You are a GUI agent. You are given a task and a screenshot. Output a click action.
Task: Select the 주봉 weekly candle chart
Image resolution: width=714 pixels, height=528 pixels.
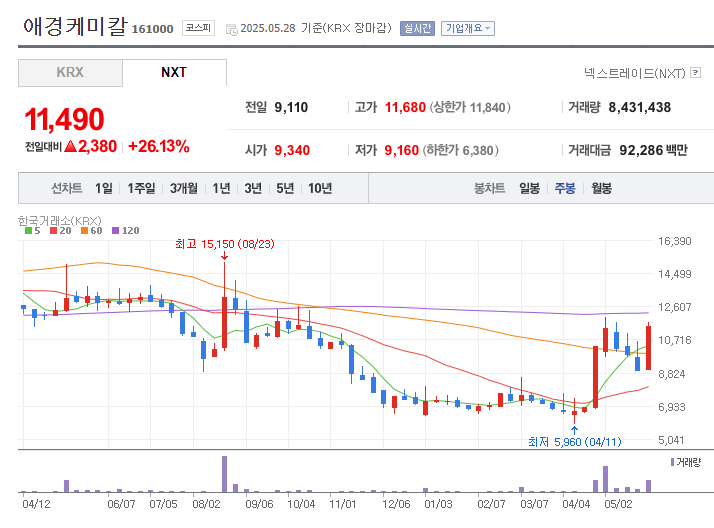click(565, 188)
